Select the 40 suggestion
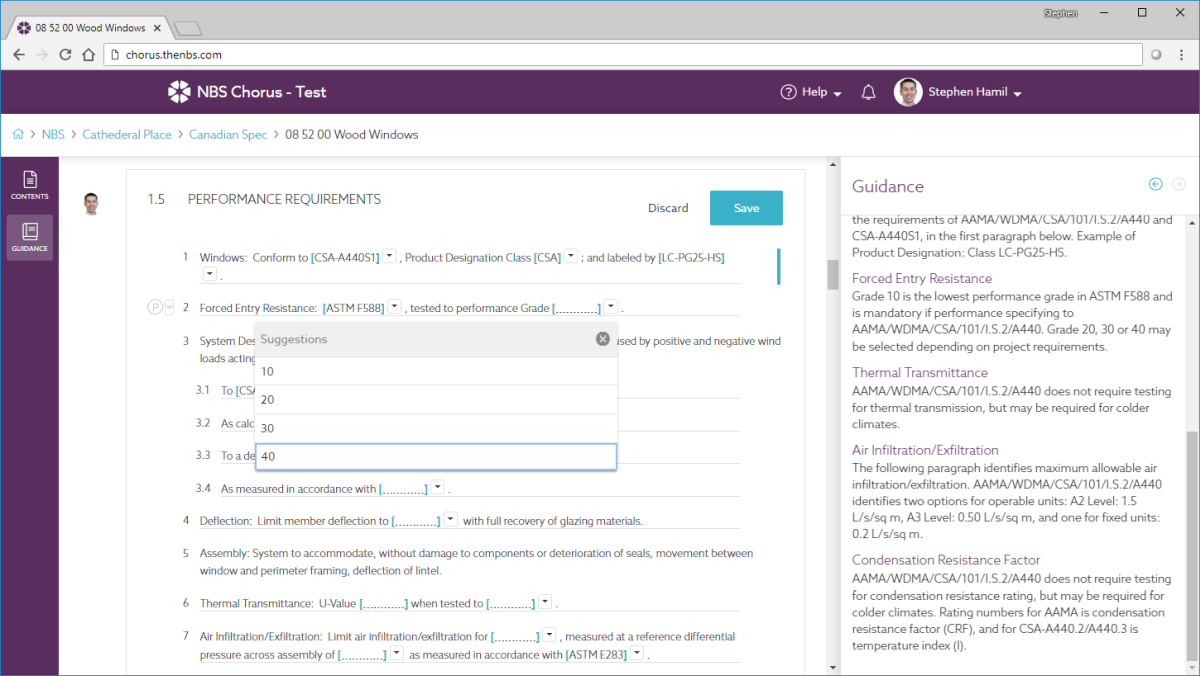 (x=436, y=457)
